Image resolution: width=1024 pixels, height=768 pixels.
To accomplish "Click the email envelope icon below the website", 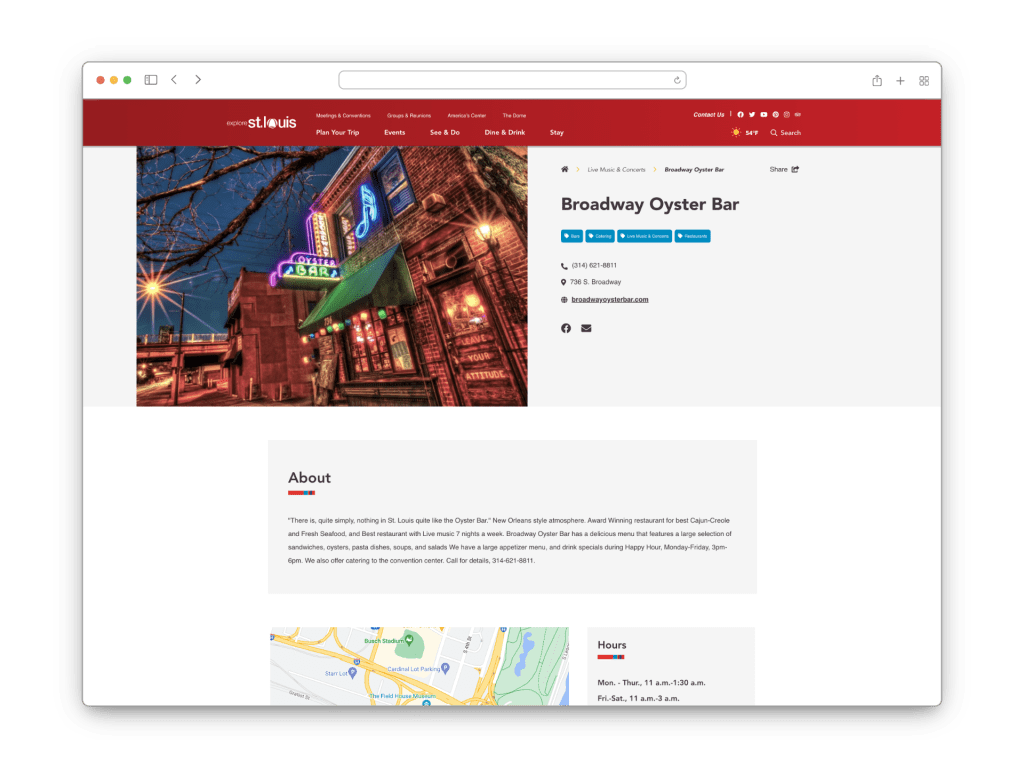I will tap(586, 328).
